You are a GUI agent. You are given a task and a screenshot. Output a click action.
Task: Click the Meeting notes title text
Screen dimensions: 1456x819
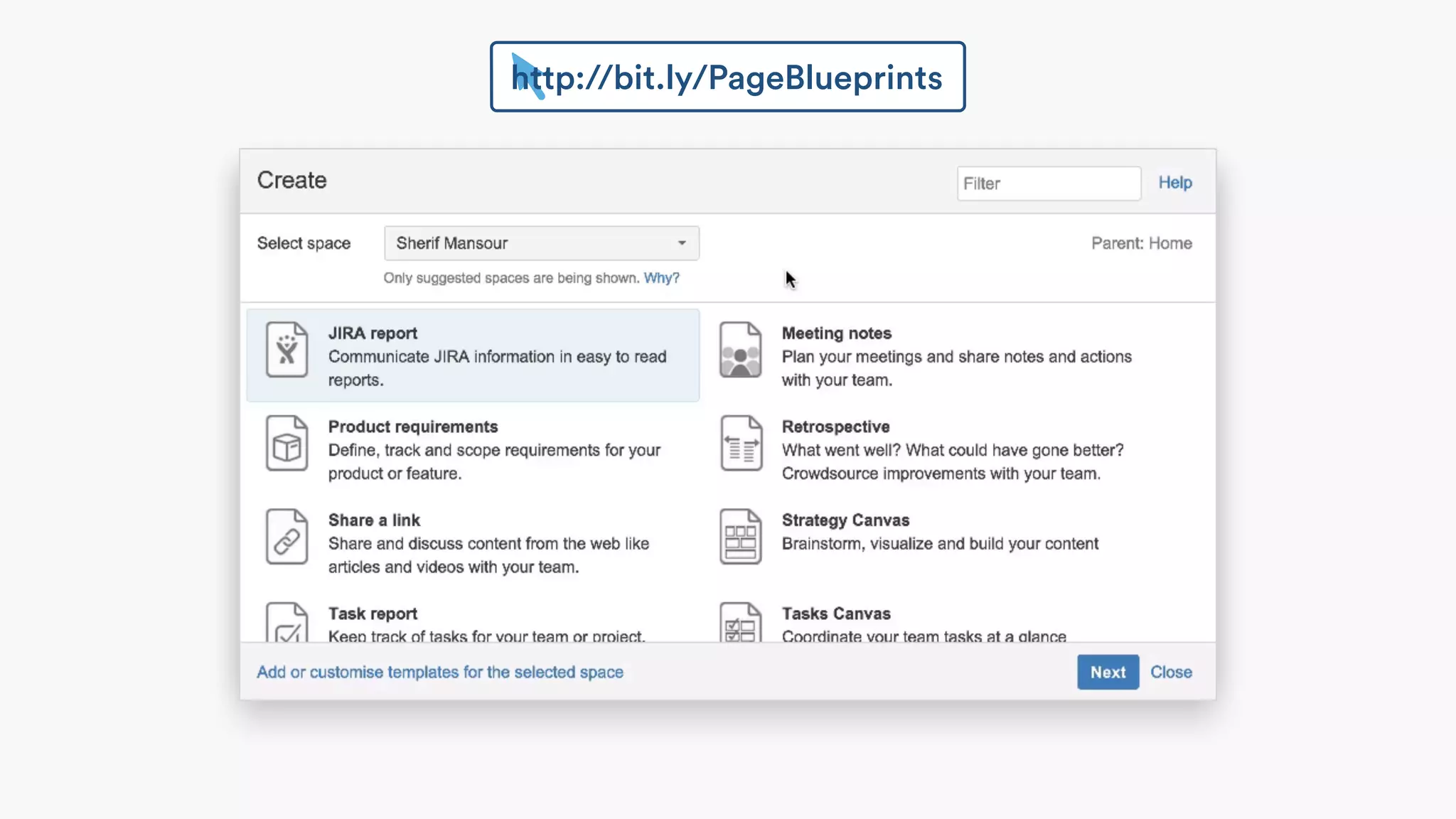[x=836, y=333]
